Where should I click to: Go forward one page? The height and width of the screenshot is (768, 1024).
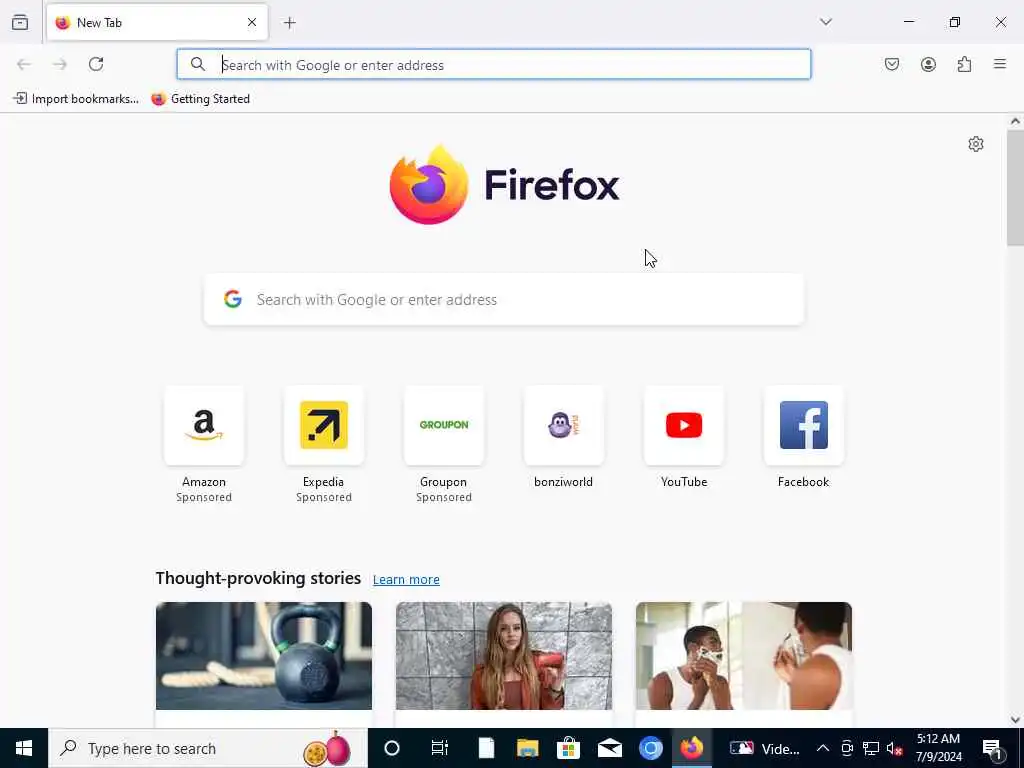click(60, 64)
